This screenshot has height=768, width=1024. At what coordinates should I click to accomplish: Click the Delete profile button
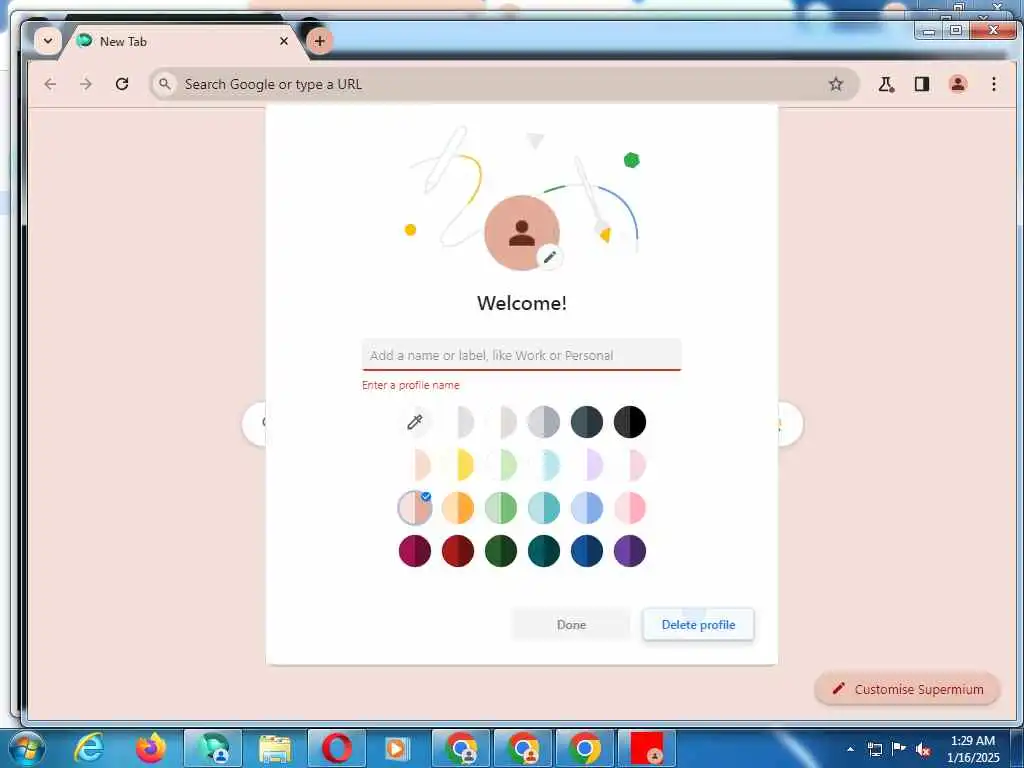tap(698, 624)
